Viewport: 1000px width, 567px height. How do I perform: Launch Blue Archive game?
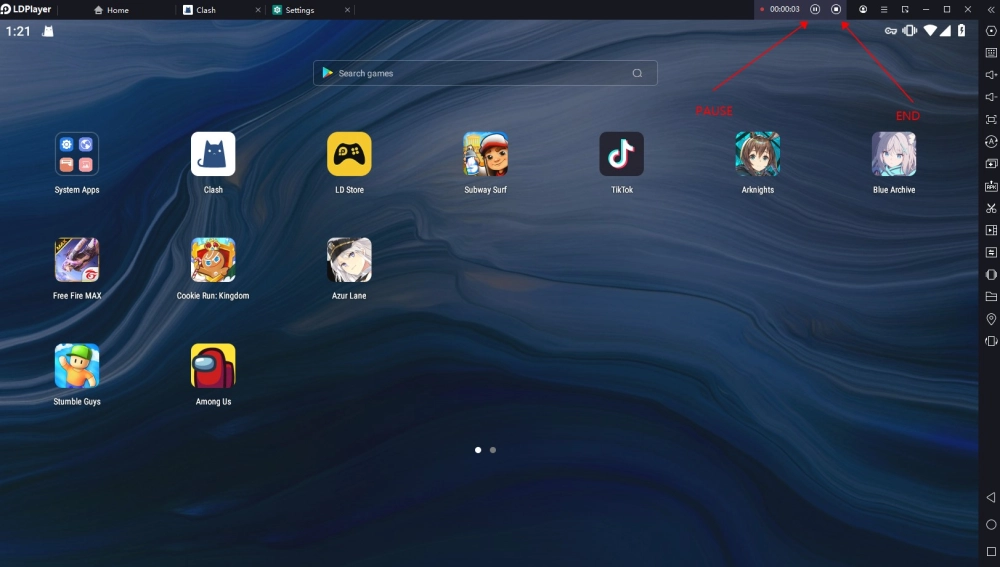[893, 154]
